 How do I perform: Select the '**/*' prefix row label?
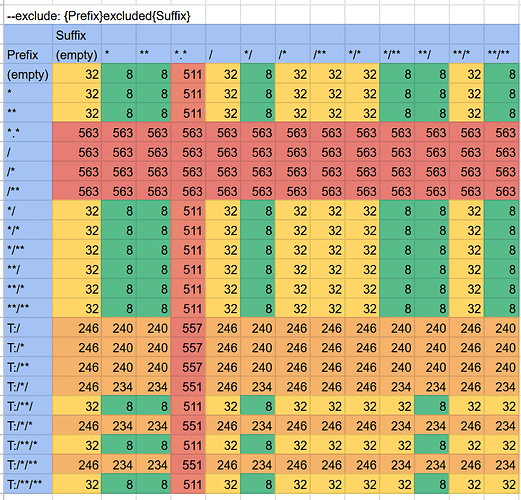(28, 289)
